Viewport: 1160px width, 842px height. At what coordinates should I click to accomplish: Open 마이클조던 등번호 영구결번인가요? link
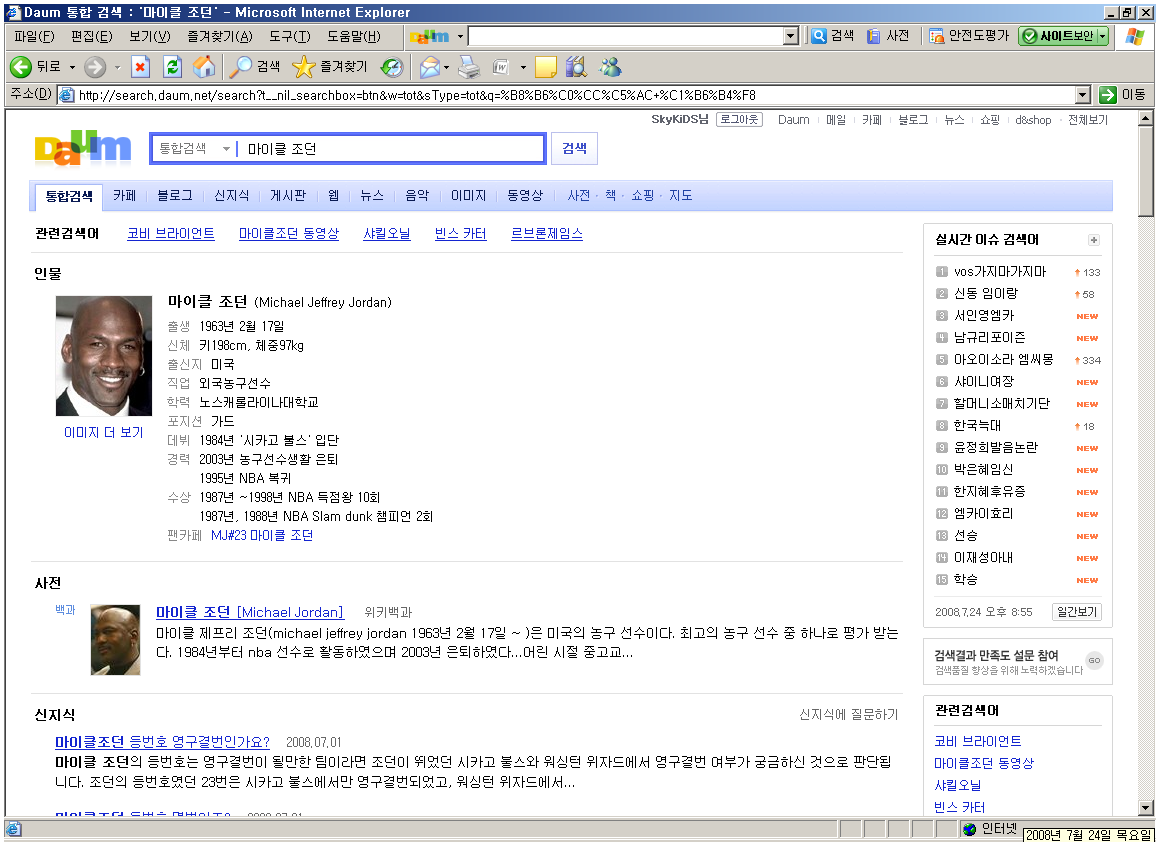click(x=162, y=741)
